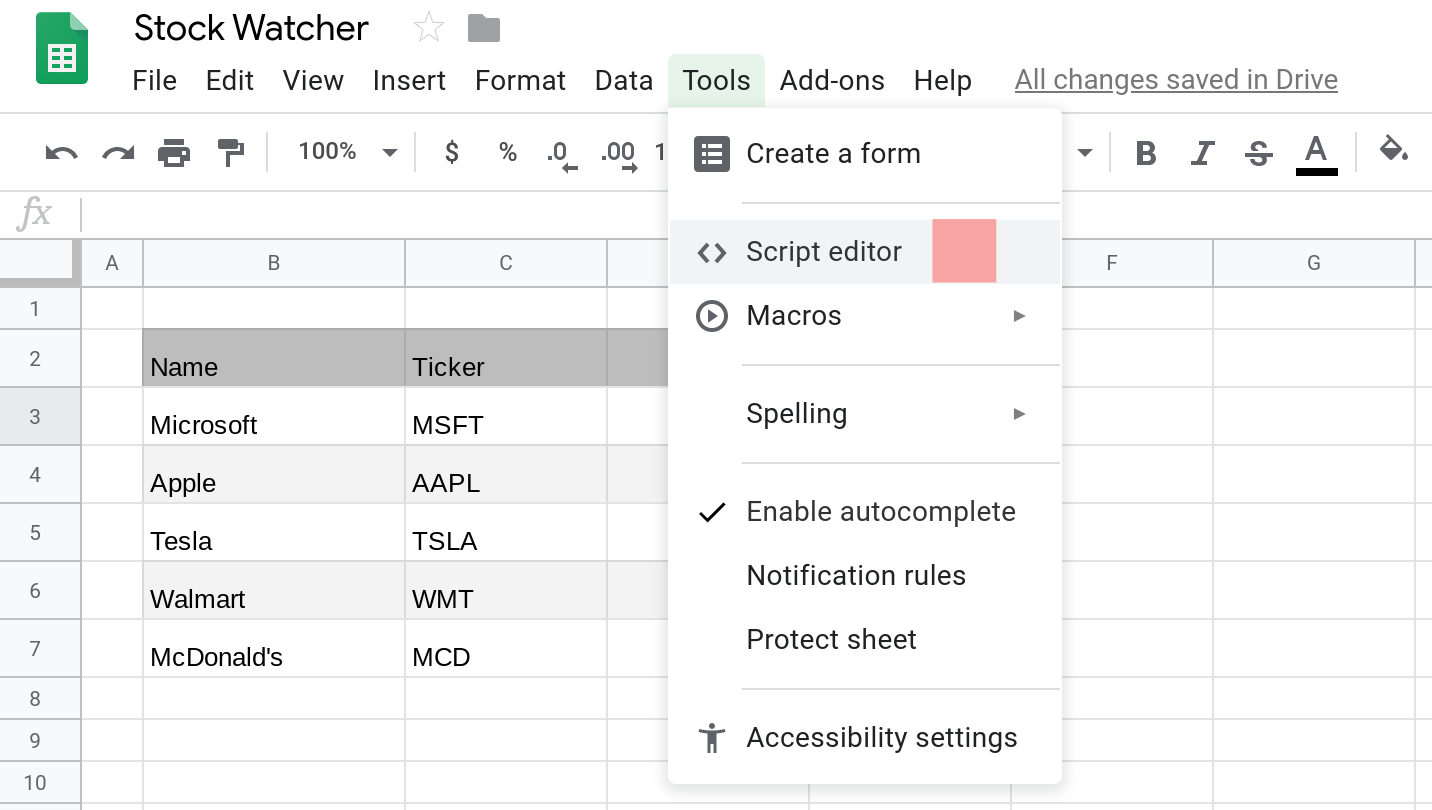Expand the Spelling submenu
1432x810 pixels.
point(864,414)
